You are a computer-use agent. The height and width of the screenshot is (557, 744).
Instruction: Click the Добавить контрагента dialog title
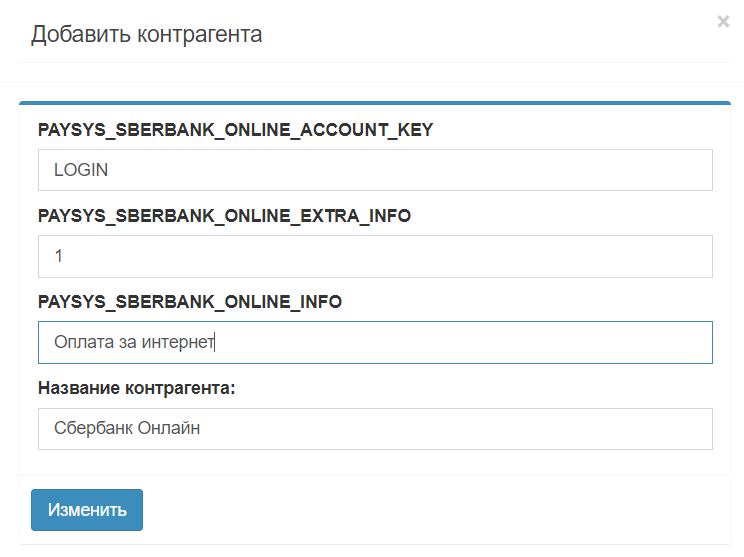pyautogui.click(x=146, y=35)
